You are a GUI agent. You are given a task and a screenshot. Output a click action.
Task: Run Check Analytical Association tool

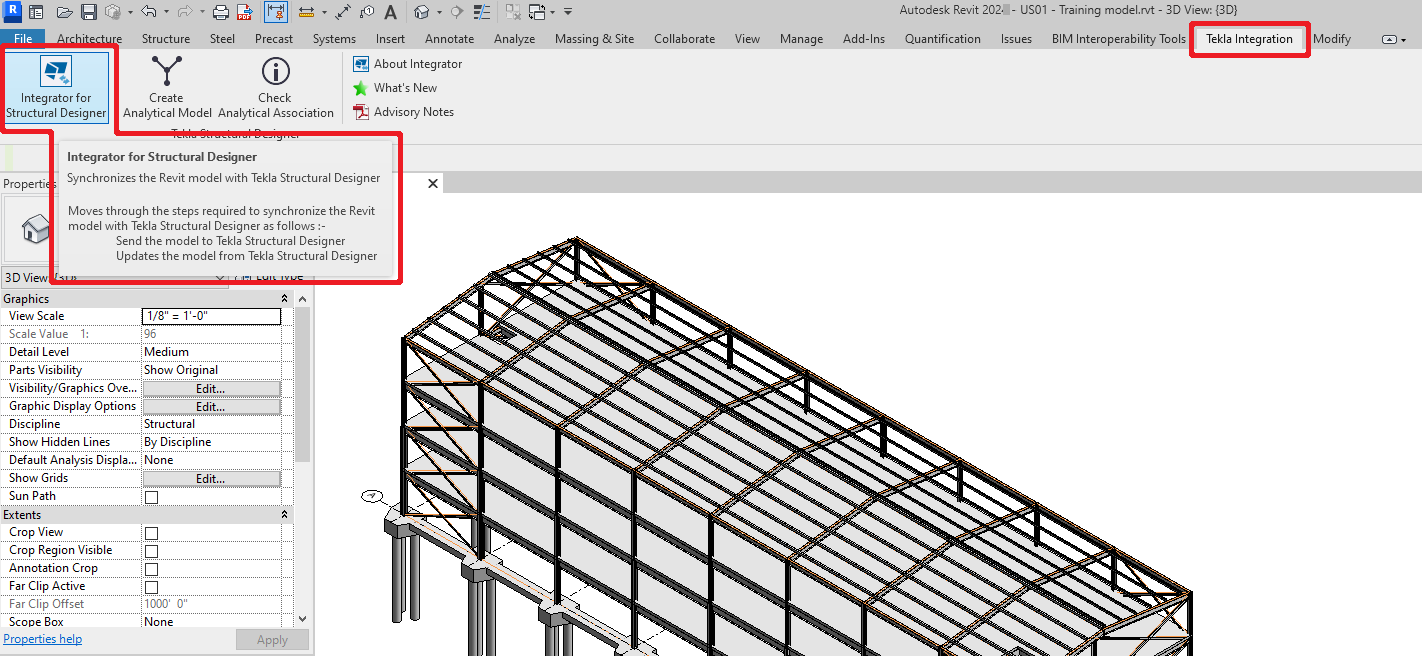coord(275,88)
